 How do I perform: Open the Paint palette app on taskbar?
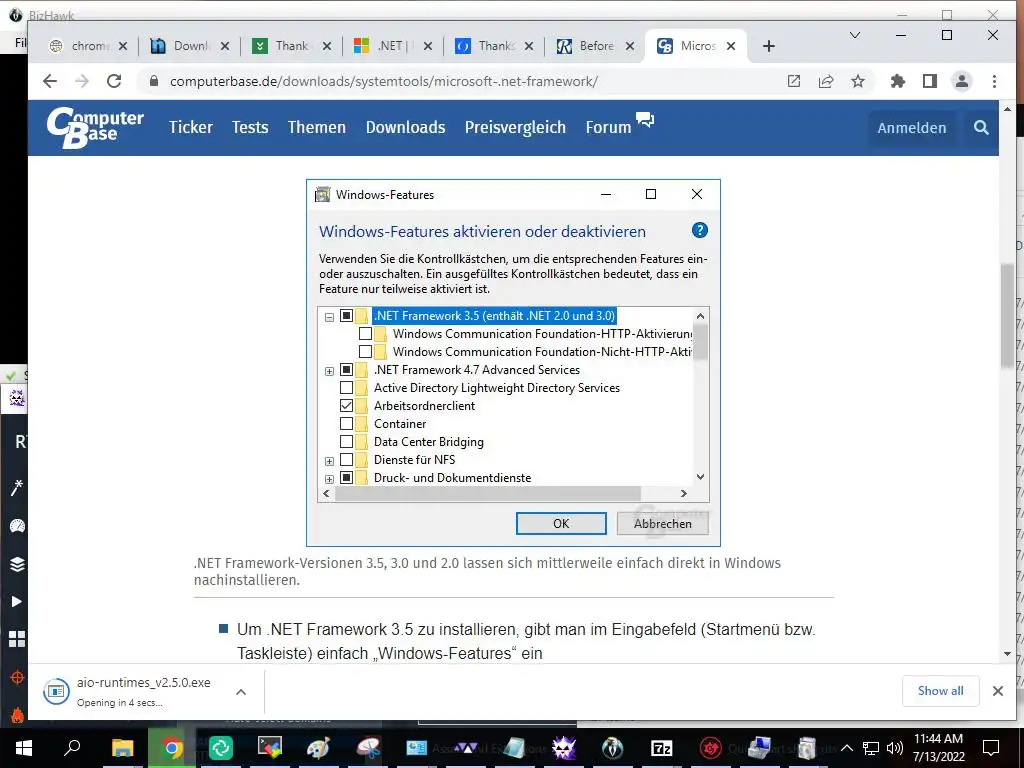[x=319, y=748]
